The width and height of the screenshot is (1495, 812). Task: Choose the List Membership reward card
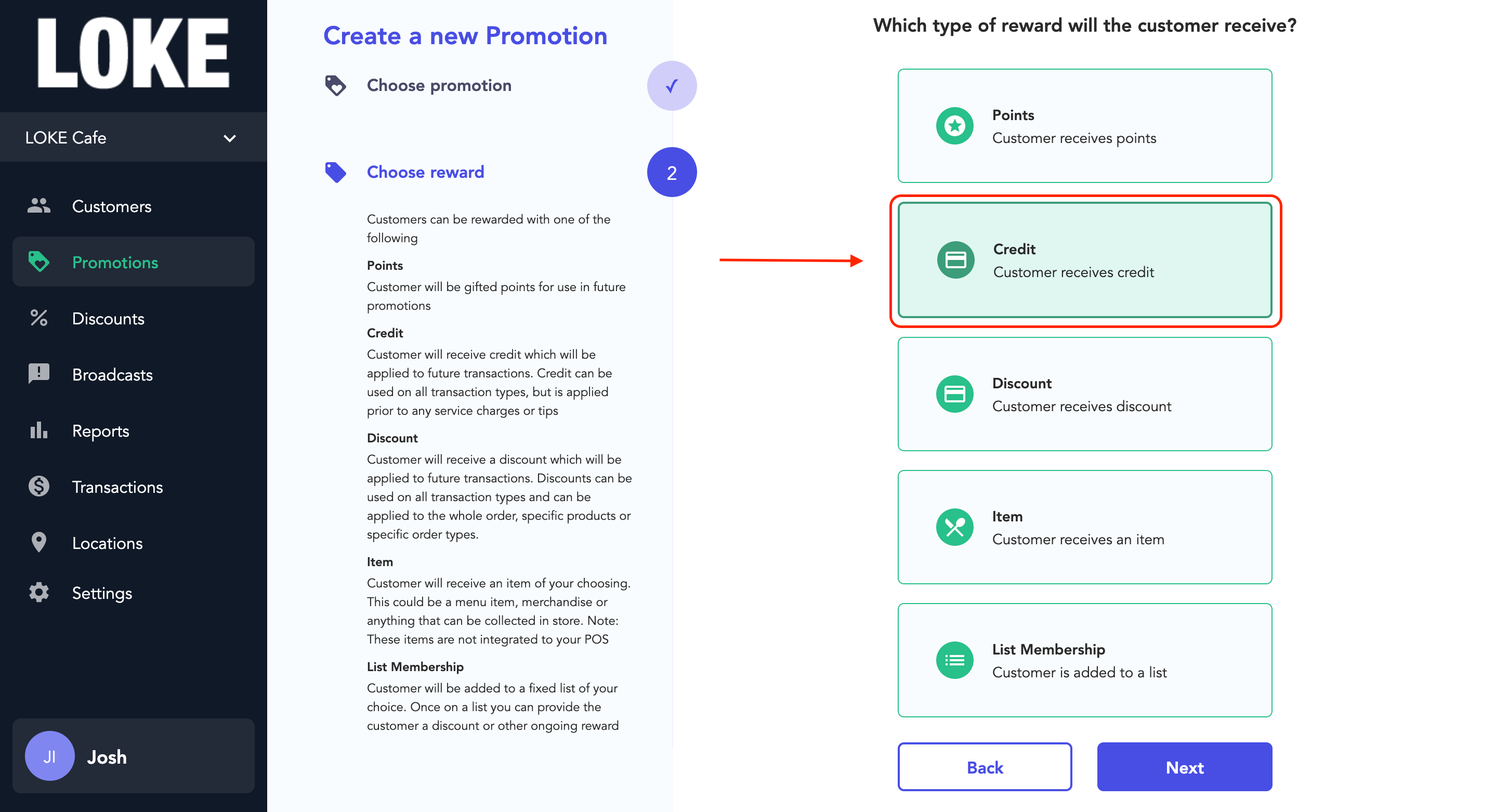1085,660
